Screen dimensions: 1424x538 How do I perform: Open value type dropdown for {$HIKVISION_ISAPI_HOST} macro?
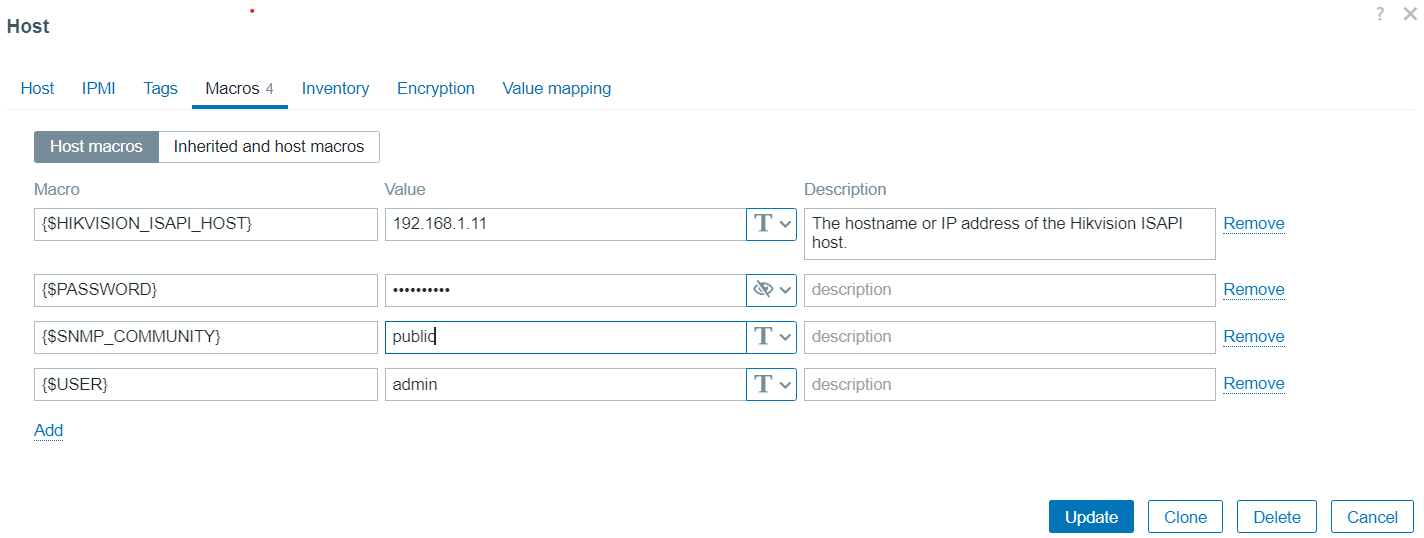[x=771, y=224]
